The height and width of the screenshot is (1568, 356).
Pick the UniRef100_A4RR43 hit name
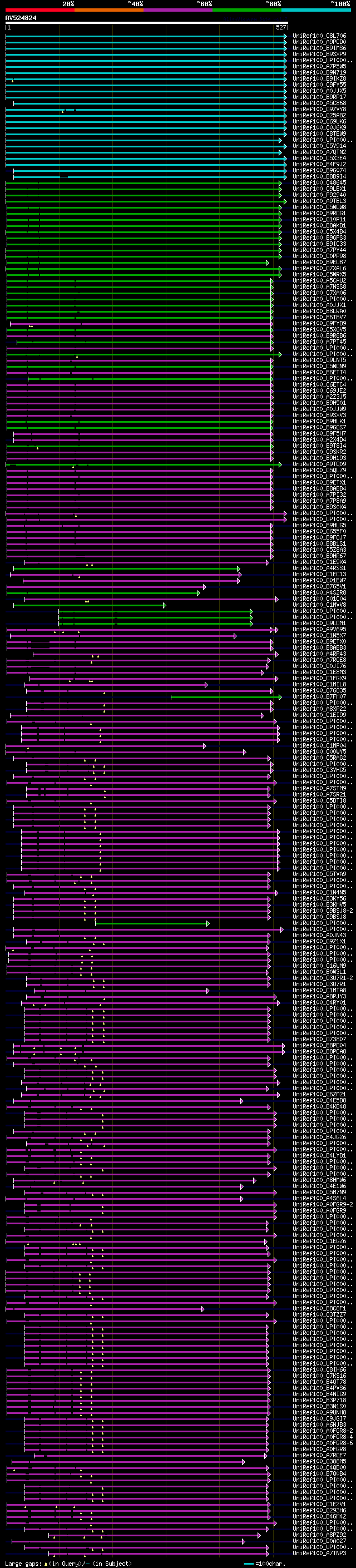pos(319,654)
